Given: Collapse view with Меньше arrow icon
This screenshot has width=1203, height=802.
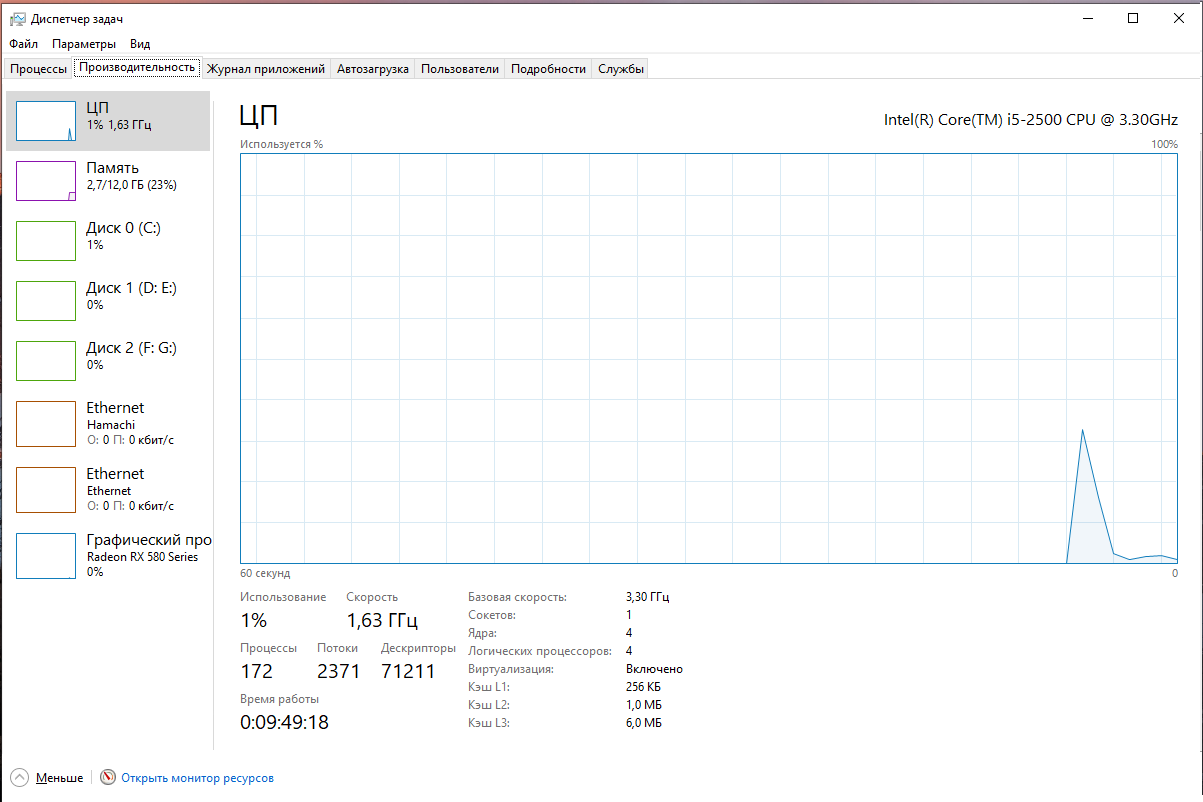Looking at the screenshot, I should (19, 778).
